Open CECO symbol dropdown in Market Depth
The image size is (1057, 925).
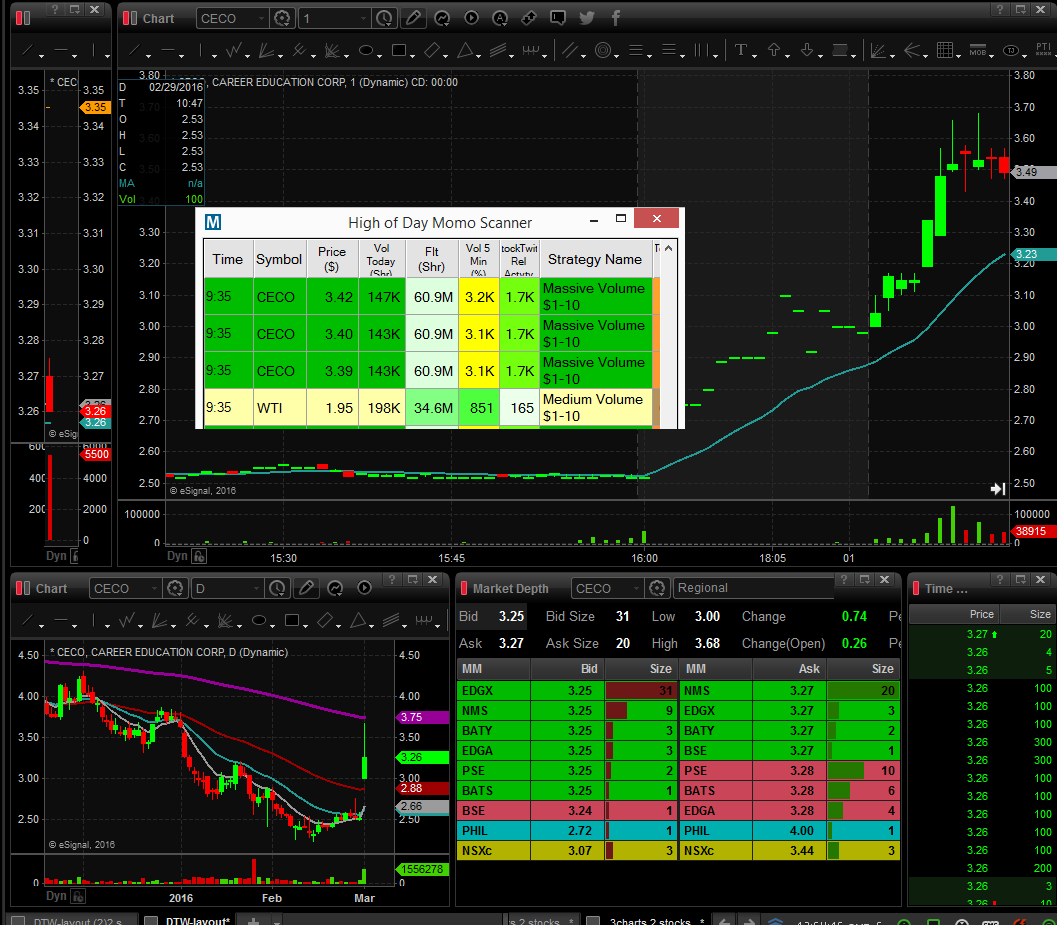[607, 588]
